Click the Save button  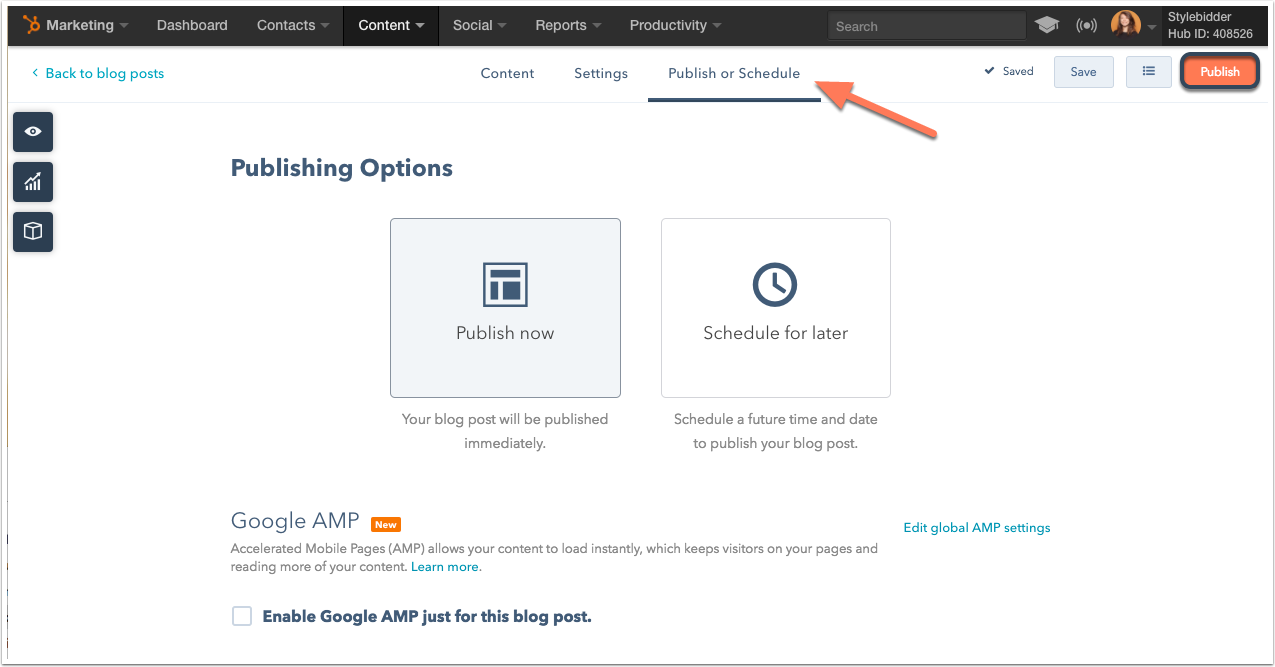click(x=1083, y=72)
